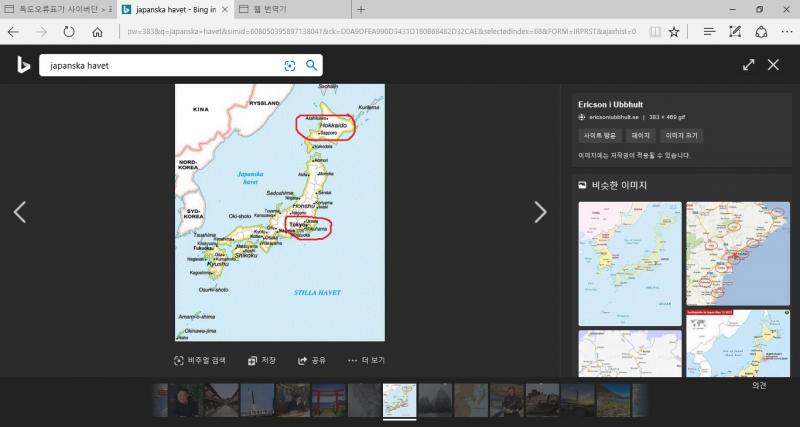This screenshot has height=427, width=800.
Task: Click the visual search camera icon
Action: coord(290,66)
